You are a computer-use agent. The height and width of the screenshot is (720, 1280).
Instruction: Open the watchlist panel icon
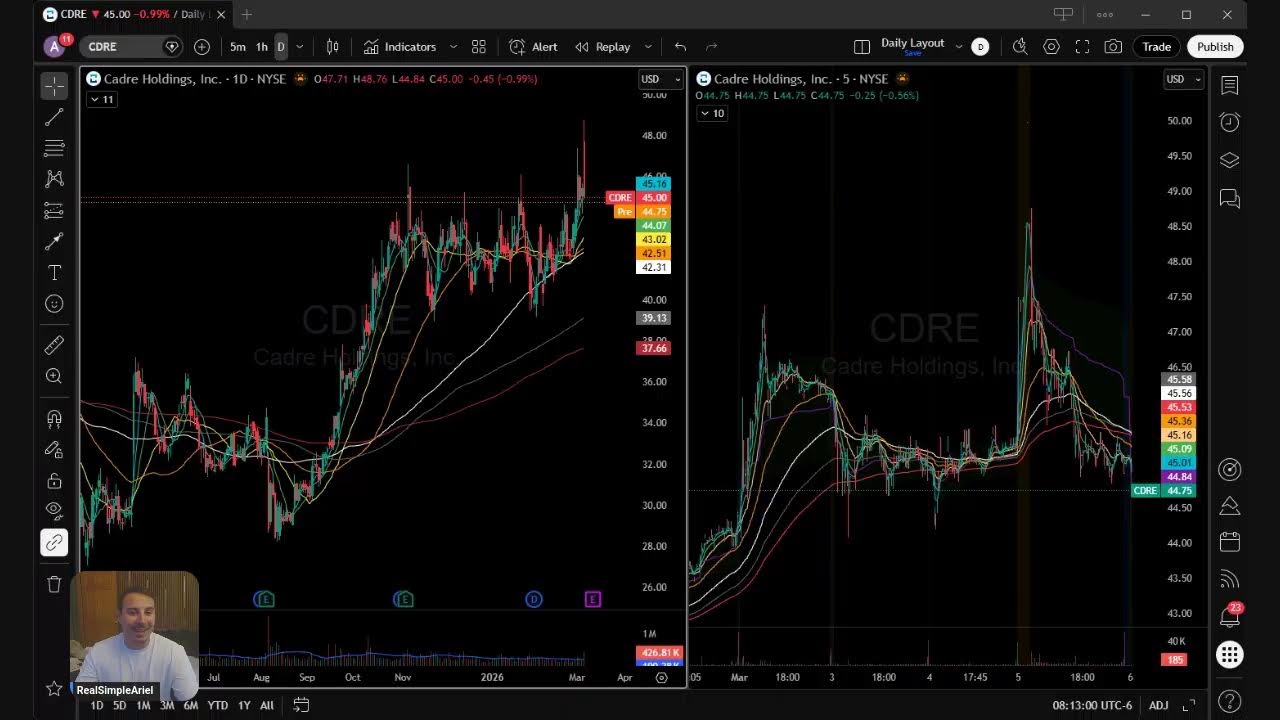1230,86
